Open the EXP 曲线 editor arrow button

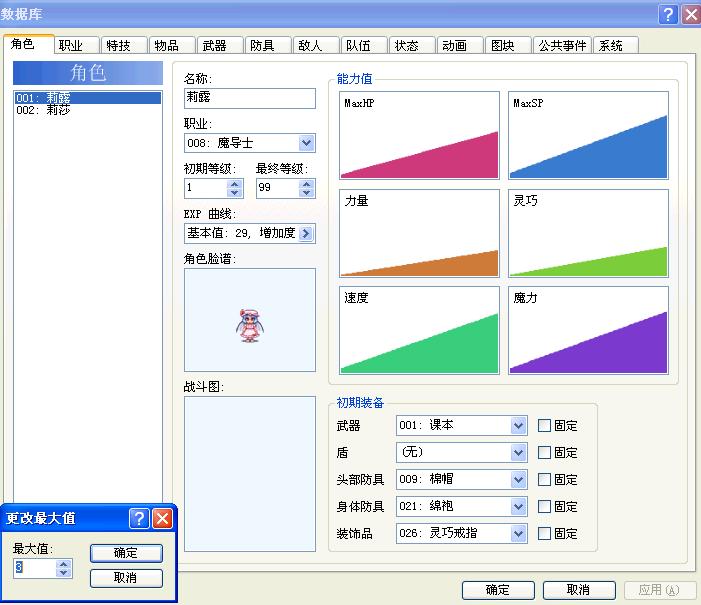tap(306, 233)
